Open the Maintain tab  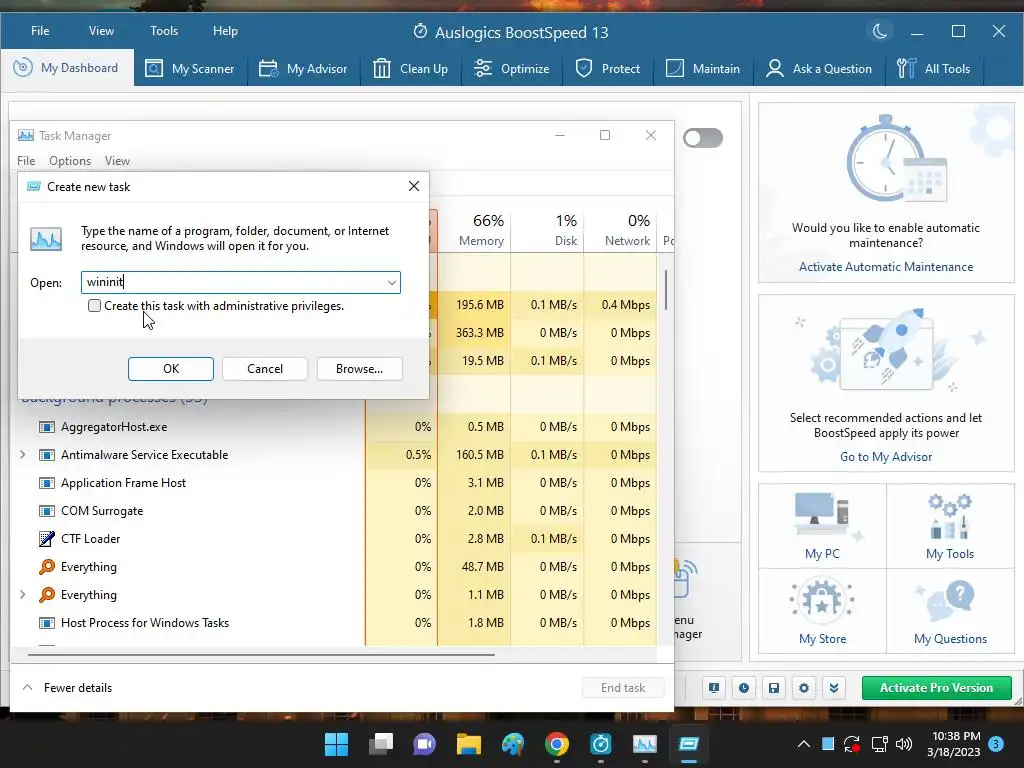pyautogui.click(x=703, y=69)
